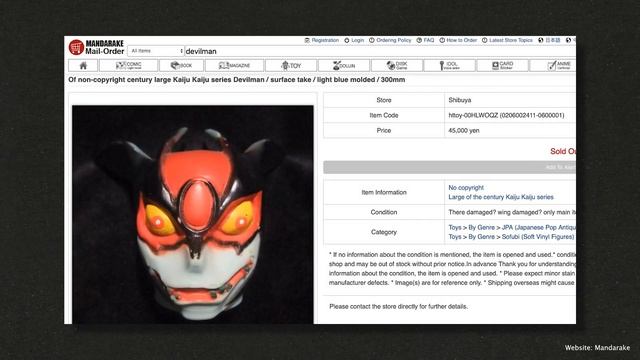Open the Ordering Policy link
Viewport: 640px width, 360px height.
tap(390, 40)
